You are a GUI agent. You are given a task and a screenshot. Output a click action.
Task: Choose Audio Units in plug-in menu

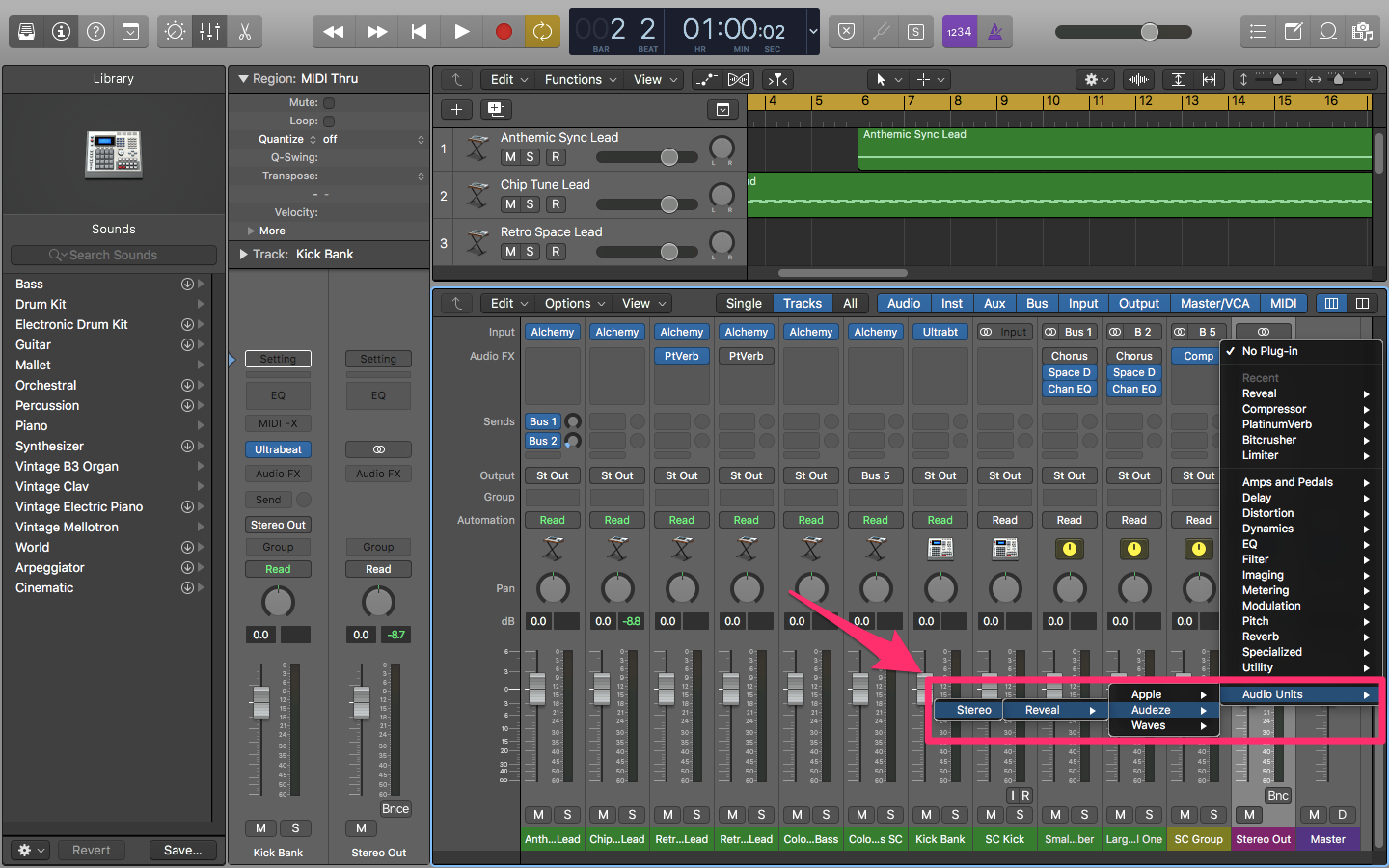pyautogui.click(x=1300, y=694)
